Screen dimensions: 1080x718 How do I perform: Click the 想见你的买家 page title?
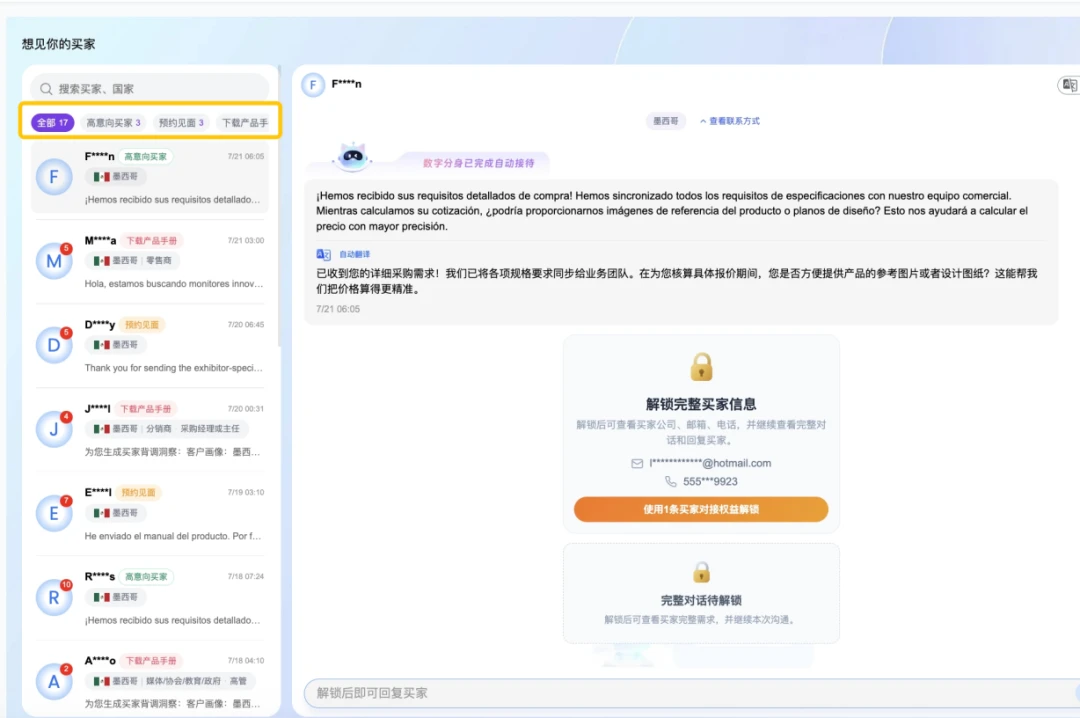click(x=59, y=44)
